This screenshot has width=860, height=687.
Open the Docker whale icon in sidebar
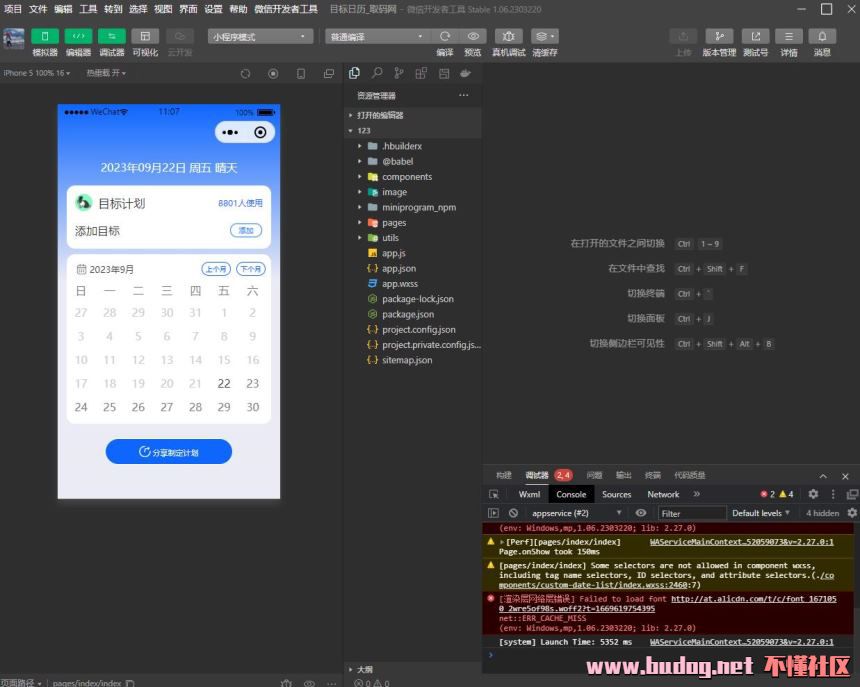[x=465, y=73]
